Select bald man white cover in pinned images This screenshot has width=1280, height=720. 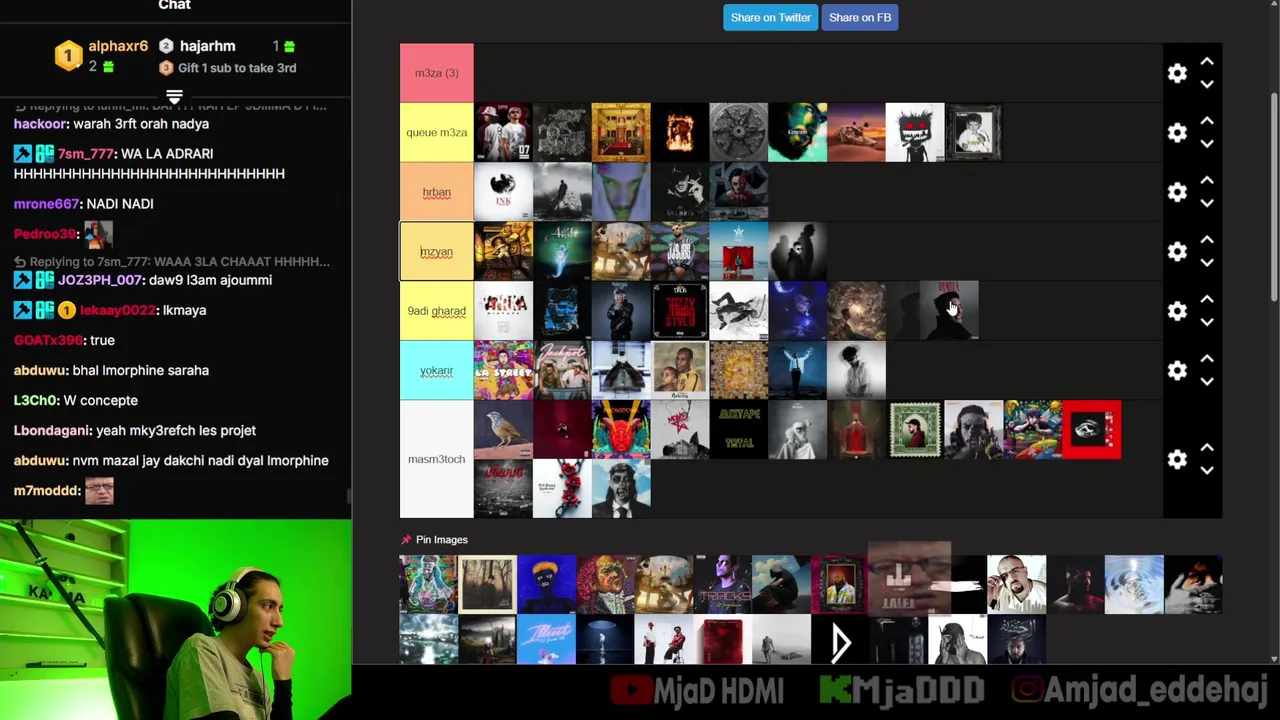(1017, 584)
